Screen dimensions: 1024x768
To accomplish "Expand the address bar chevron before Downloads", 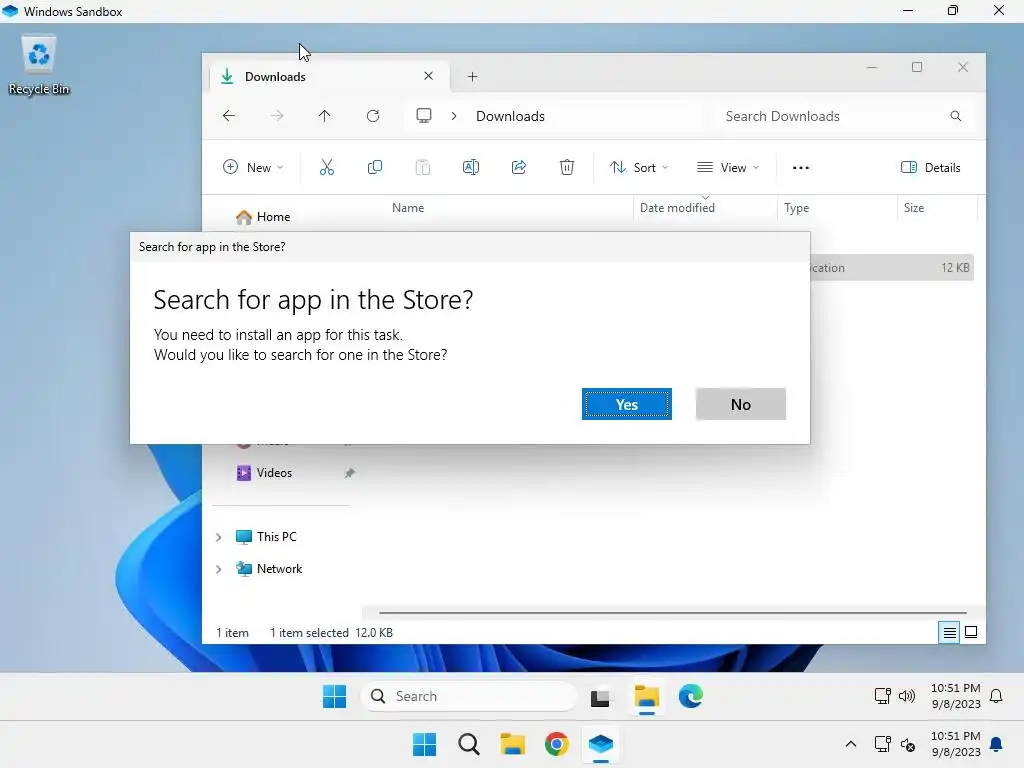I will click(454, 116).
